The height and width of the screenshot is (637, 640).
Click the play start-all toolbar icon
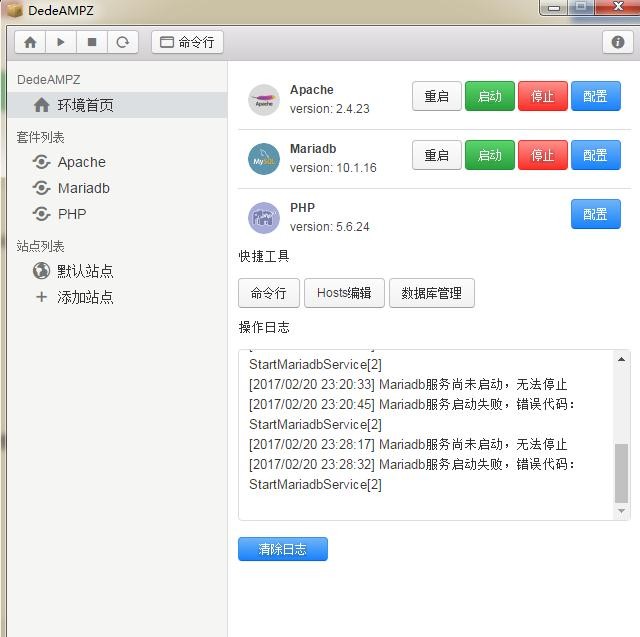click(x=61, y=42)
